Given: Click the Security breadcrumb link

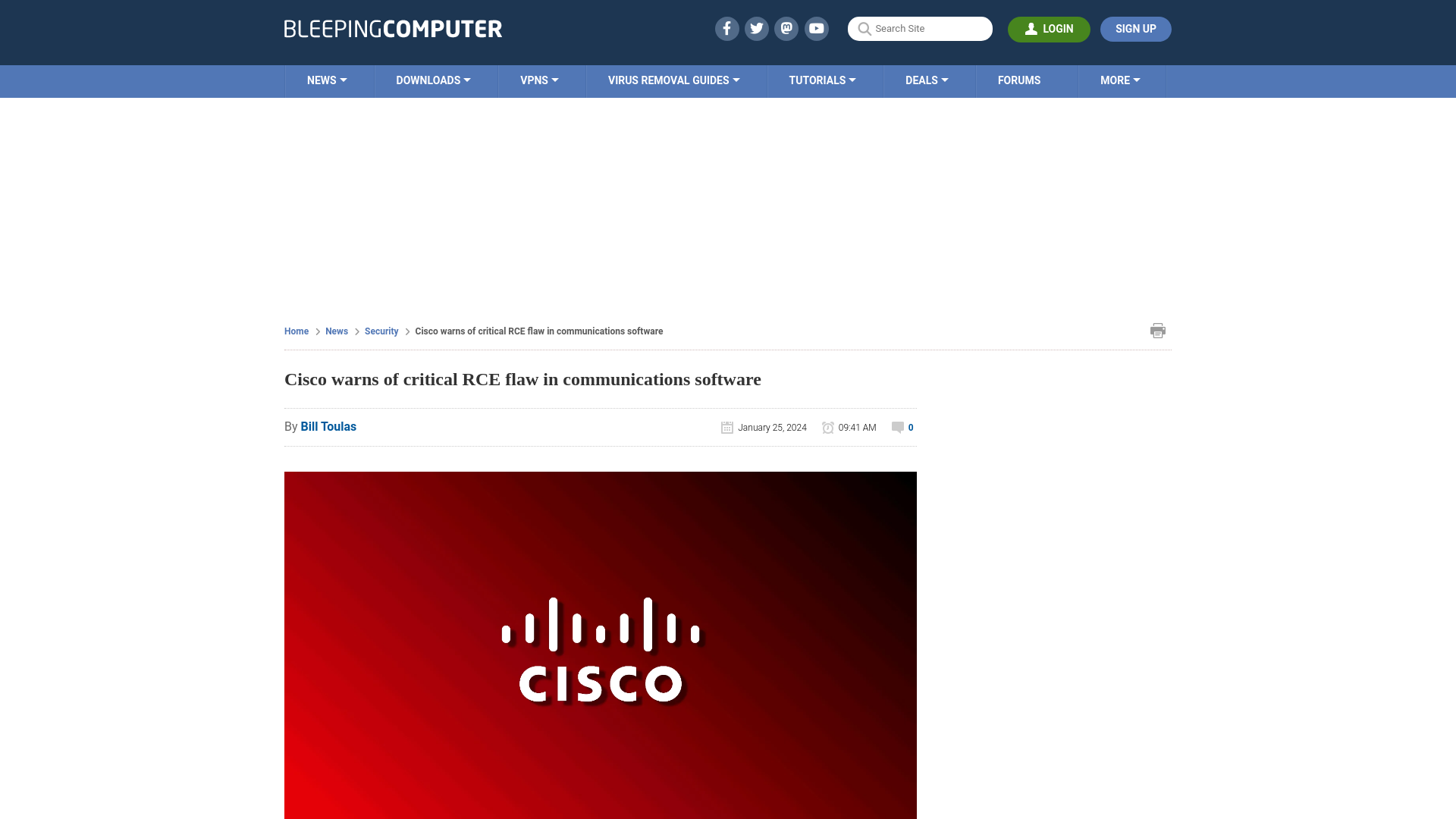Looking at the screenshot, I should point(381,331).
